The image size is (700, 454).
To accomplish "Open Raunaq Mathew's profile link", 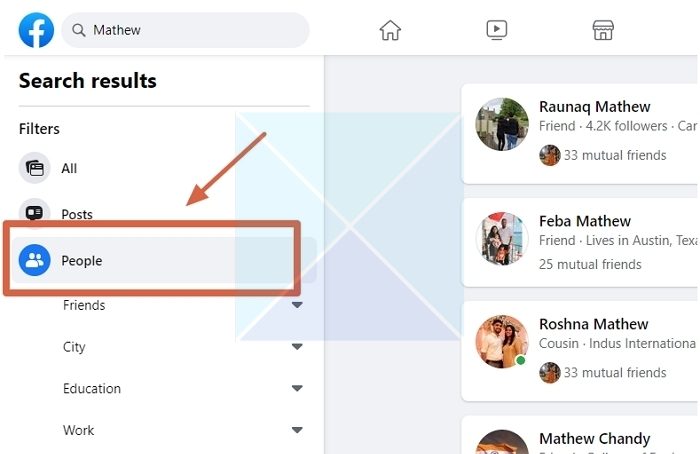I will click(594, 107).
